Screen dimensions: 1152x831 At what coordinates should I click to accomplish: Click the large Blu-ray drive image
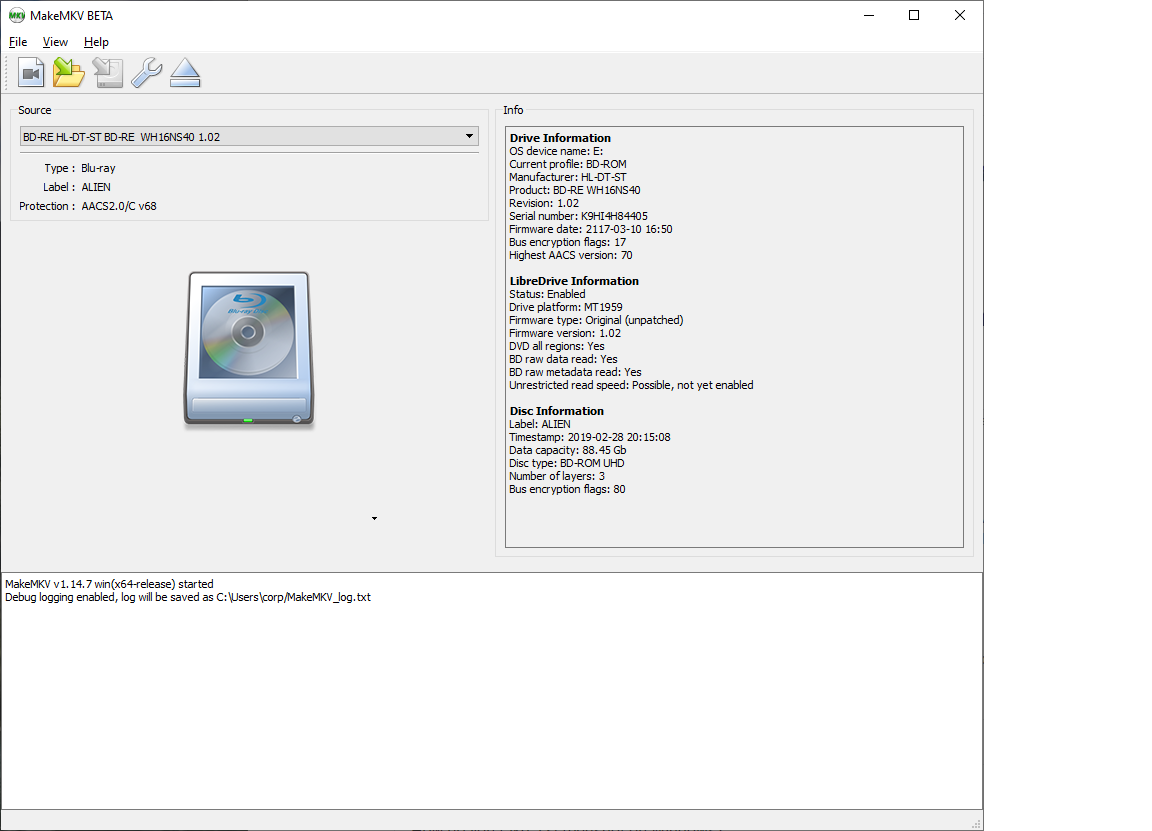[249, 348]
